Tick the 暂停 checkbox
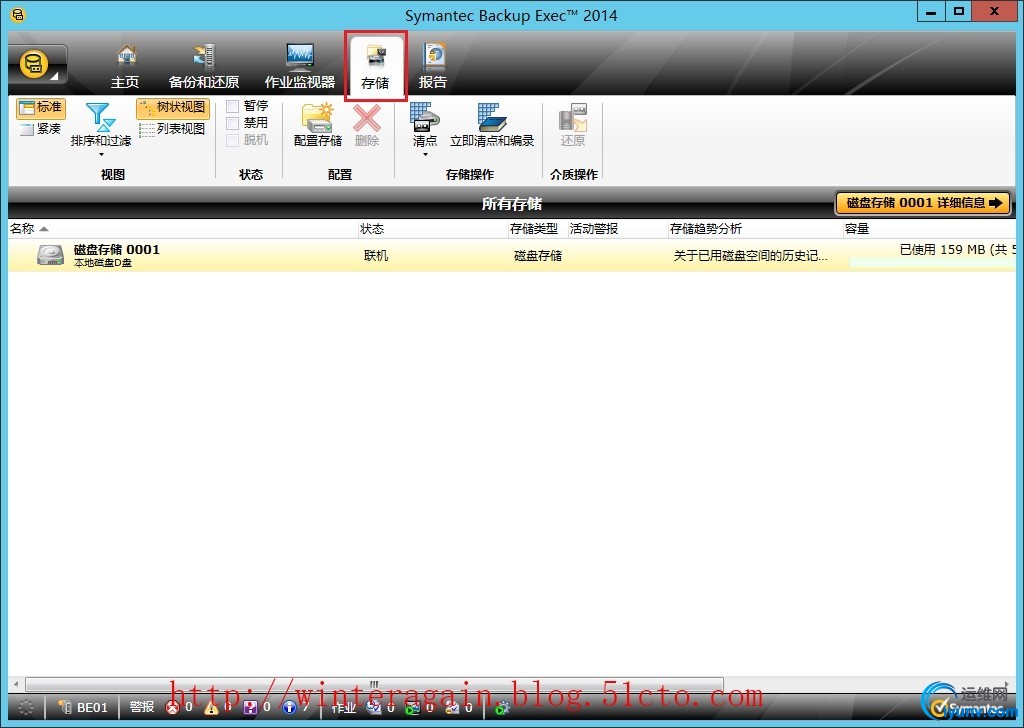 [232, 106]
